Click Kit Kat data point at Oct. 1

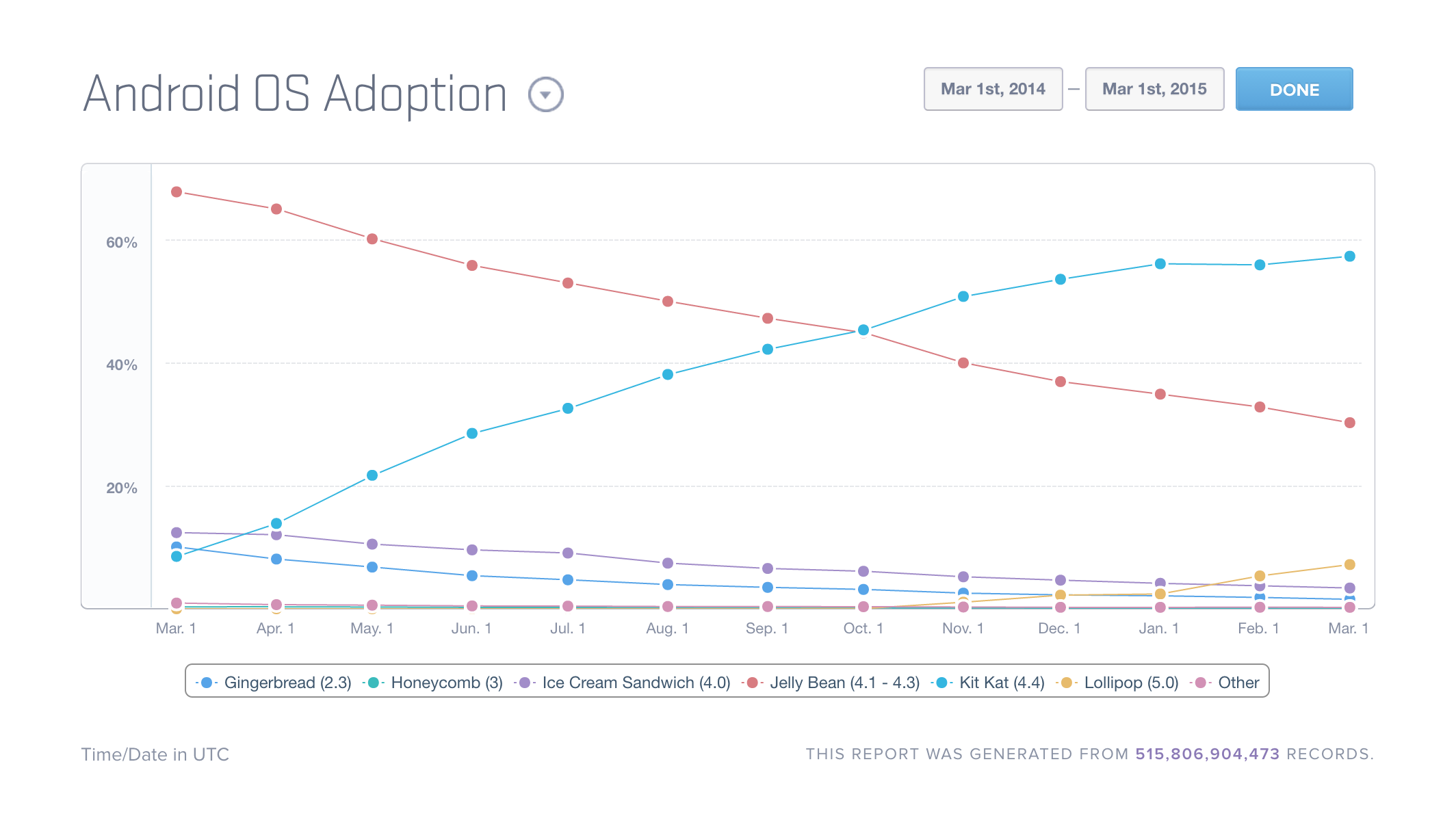(863, 330)
